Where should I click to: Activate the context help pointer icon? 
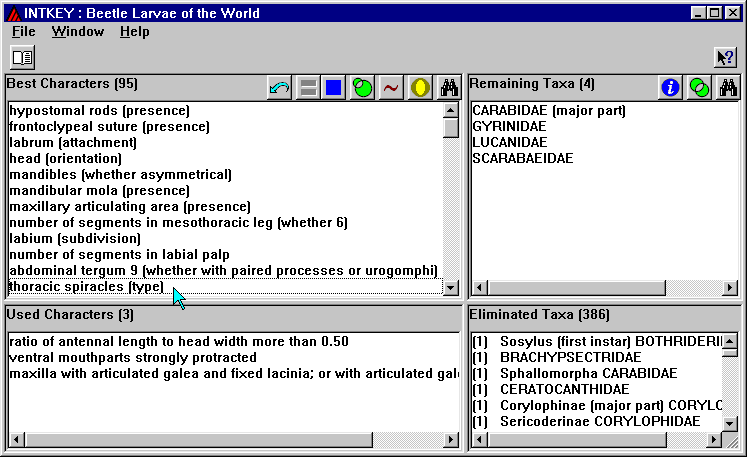[x=724, y=57]
